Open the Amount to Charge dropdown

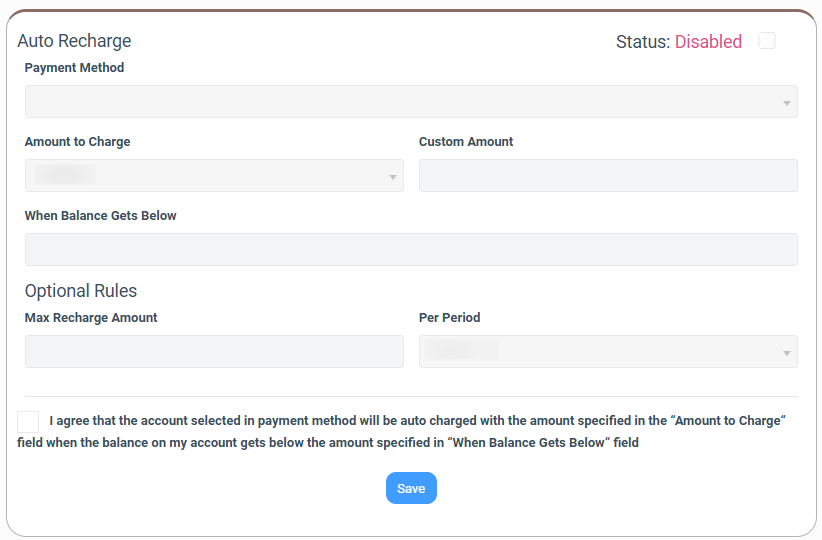[214, 176]
